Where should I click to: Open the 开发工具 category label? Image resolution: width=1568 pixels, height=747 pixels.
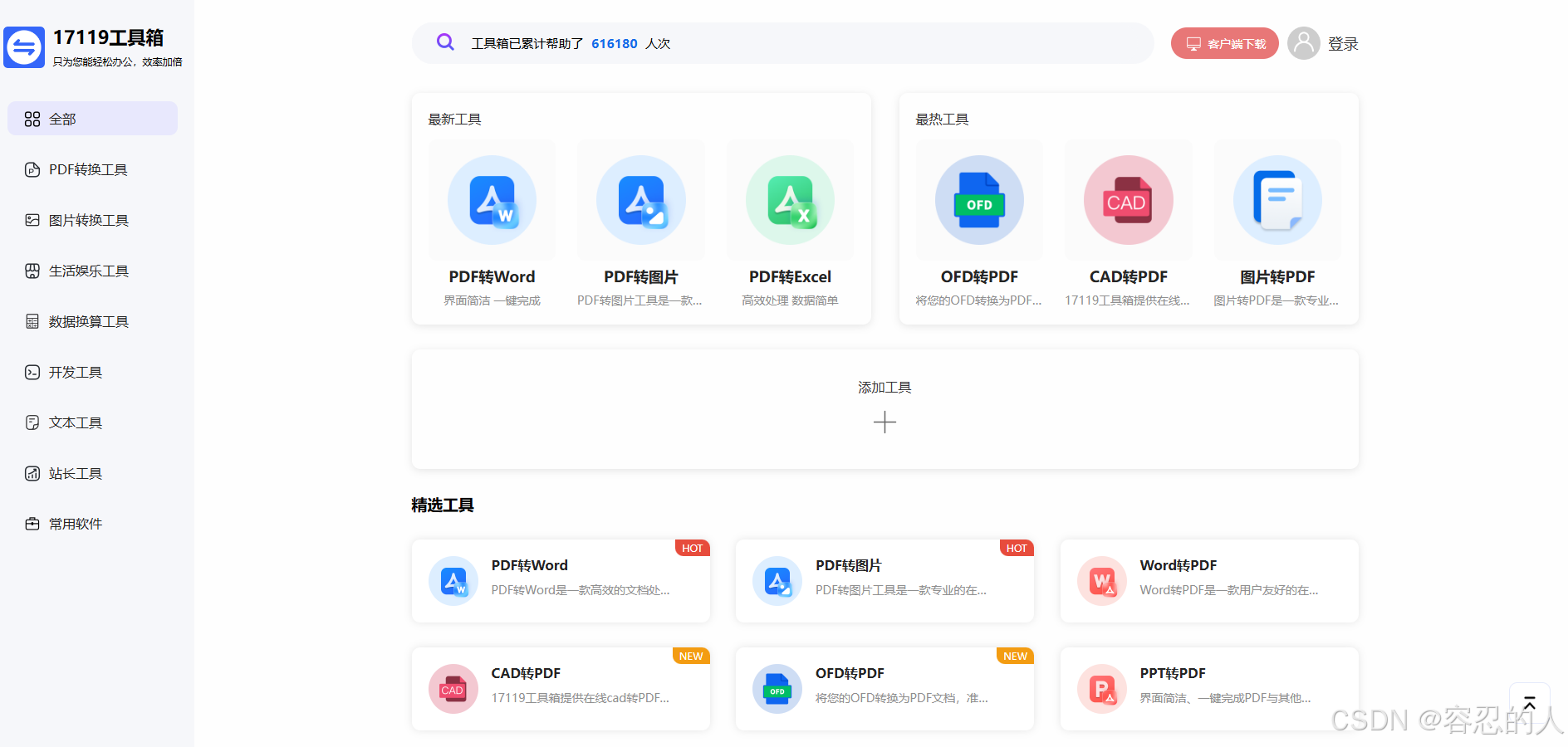[76, 373]
